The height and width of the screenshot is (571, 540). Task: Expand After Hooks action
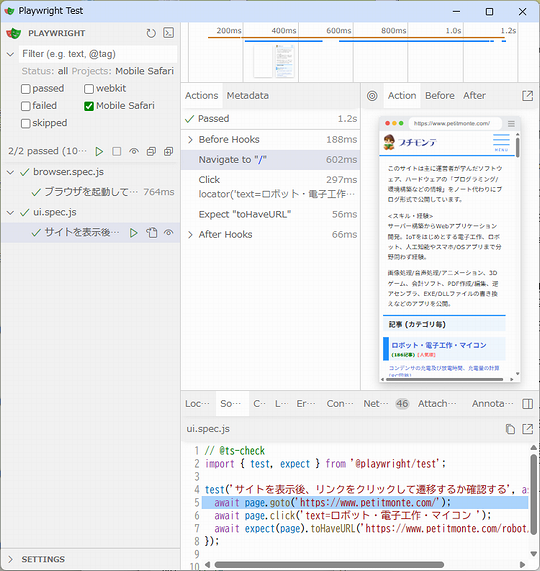[x=190, y=235]
